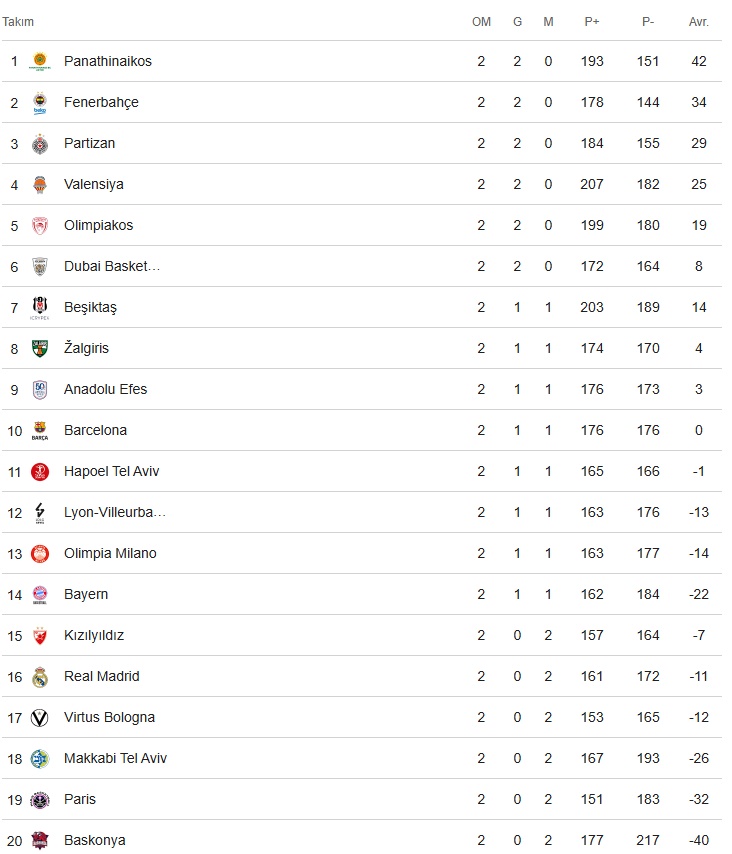Open the Kızılyıldız team link
The height and width of the screenshot is (854, 732).
[94, 636]
